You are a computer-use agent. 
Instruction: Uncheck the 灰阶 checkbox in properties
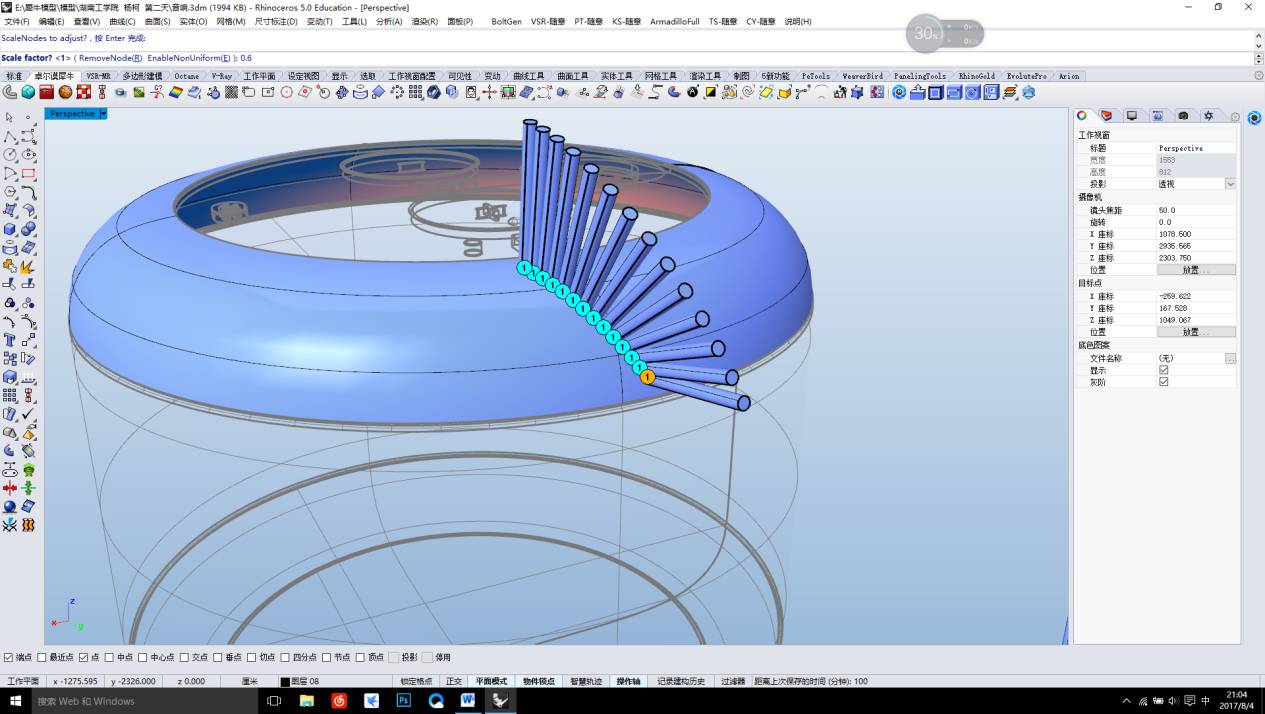1163,382
